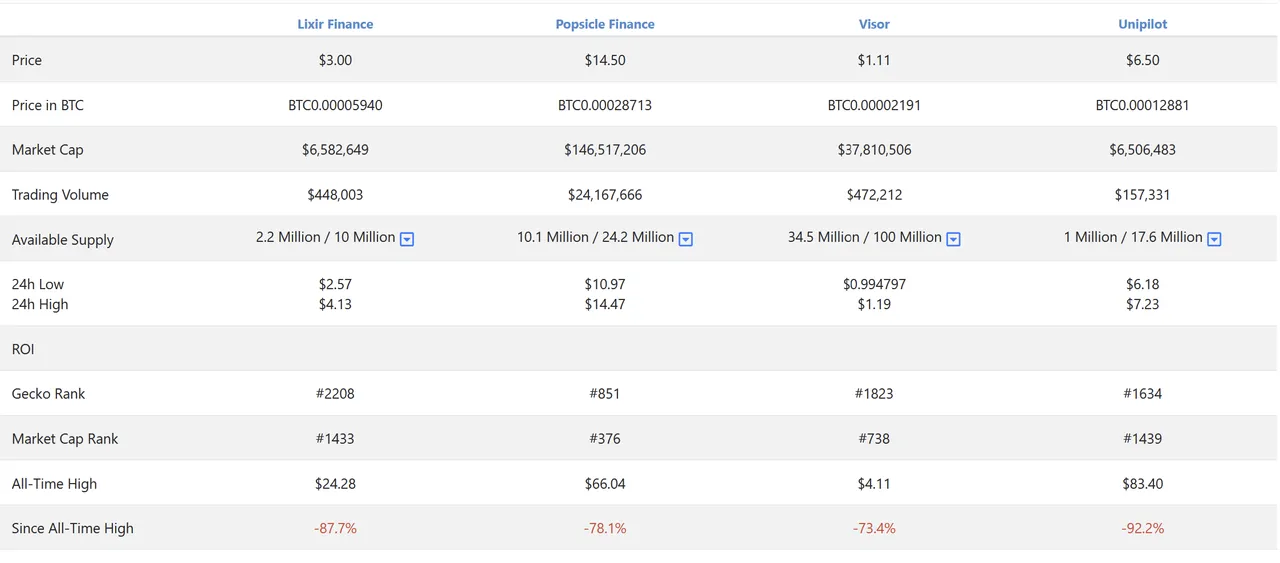Click market cap $6,582,649
The width and height of the screenshot is (1280, 563).
(x=335, y=150)
